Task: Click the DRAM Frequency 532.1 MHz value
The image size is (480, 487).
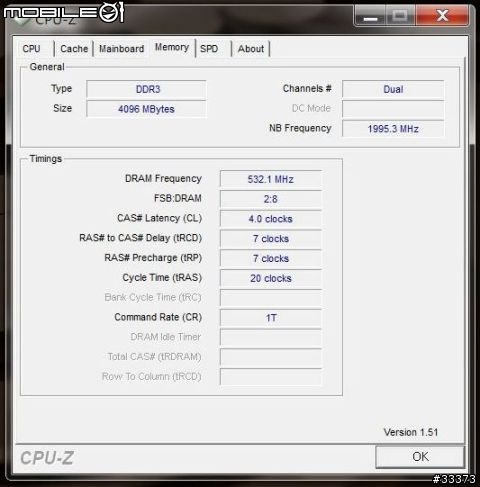Action: click(x=271, y=179)
